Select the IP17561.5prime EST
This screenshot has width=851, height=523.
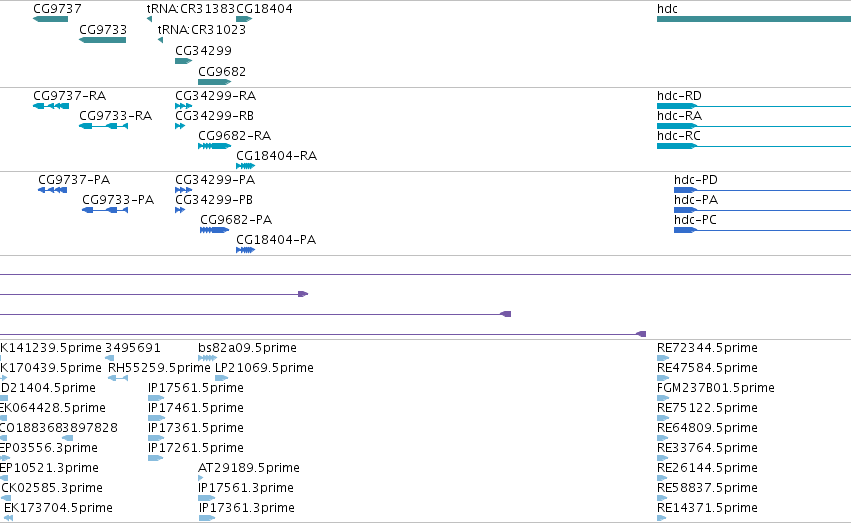click(x=156, y=399)
